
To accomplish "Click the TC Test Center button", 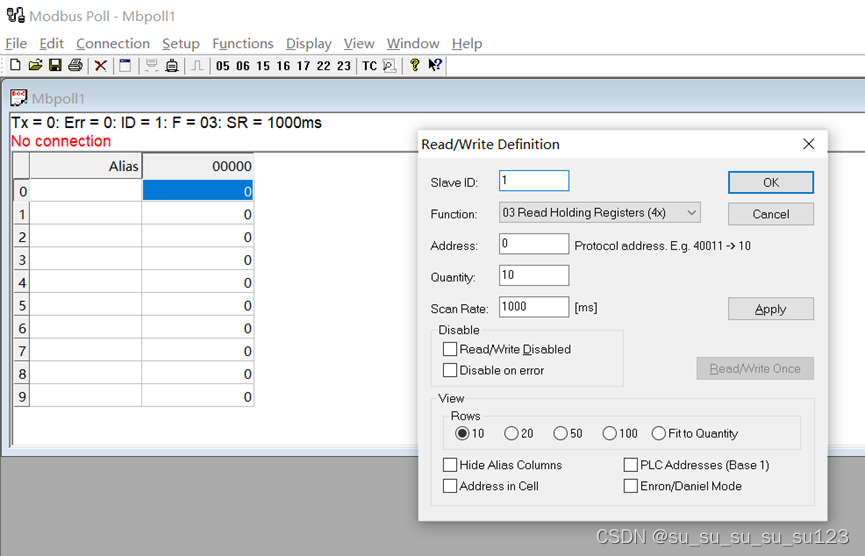I will [370, 66].
